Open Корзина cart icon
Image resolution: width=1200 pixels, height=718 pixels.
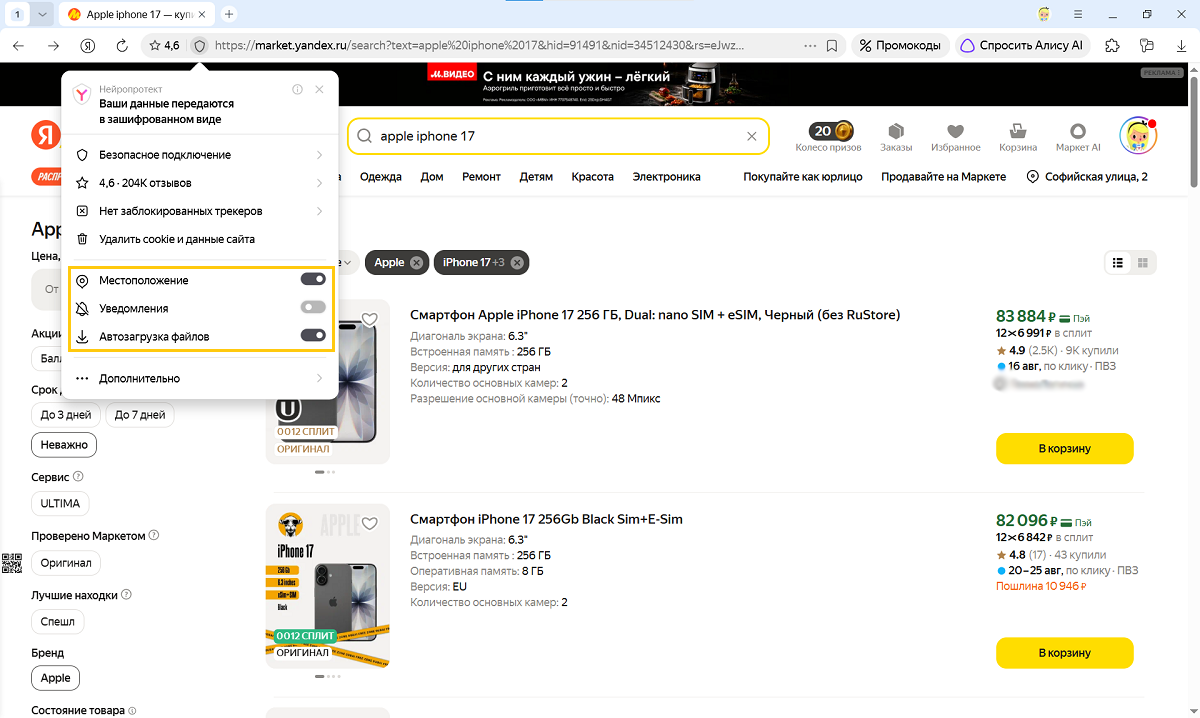1018,137
